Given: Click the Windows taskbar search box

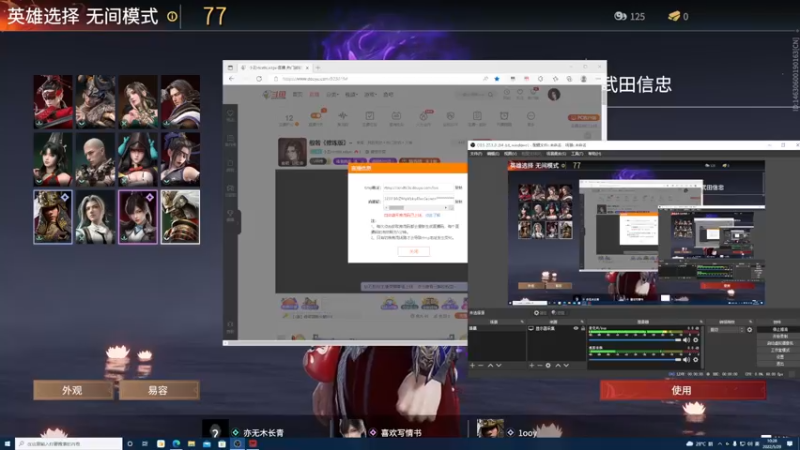Looking at the screenshot, I should [69, 444].
